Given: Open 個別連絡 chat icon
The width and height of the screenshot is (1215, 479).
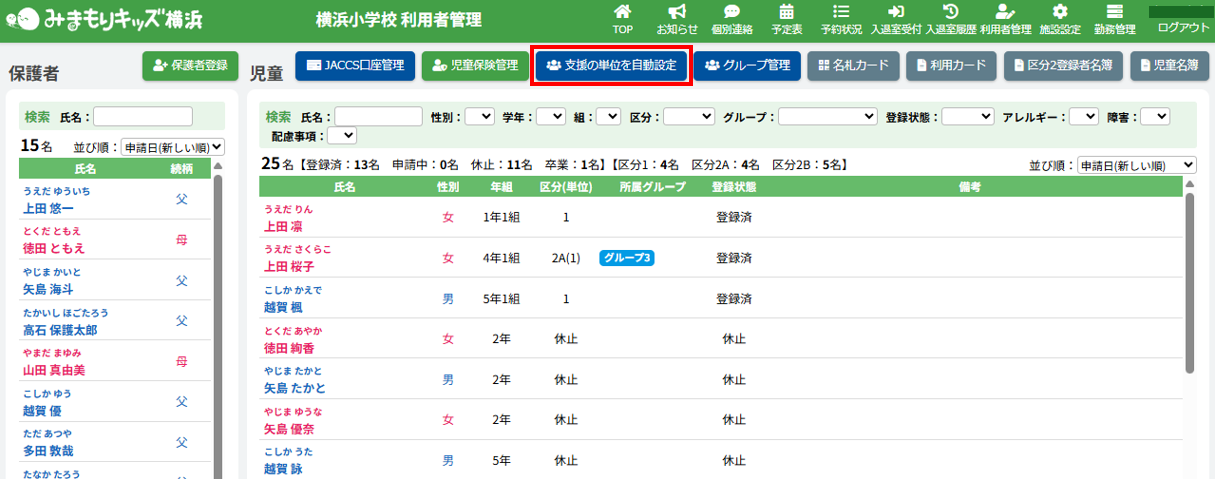Looking at the screenshot, I should click(x=732, y=12).
